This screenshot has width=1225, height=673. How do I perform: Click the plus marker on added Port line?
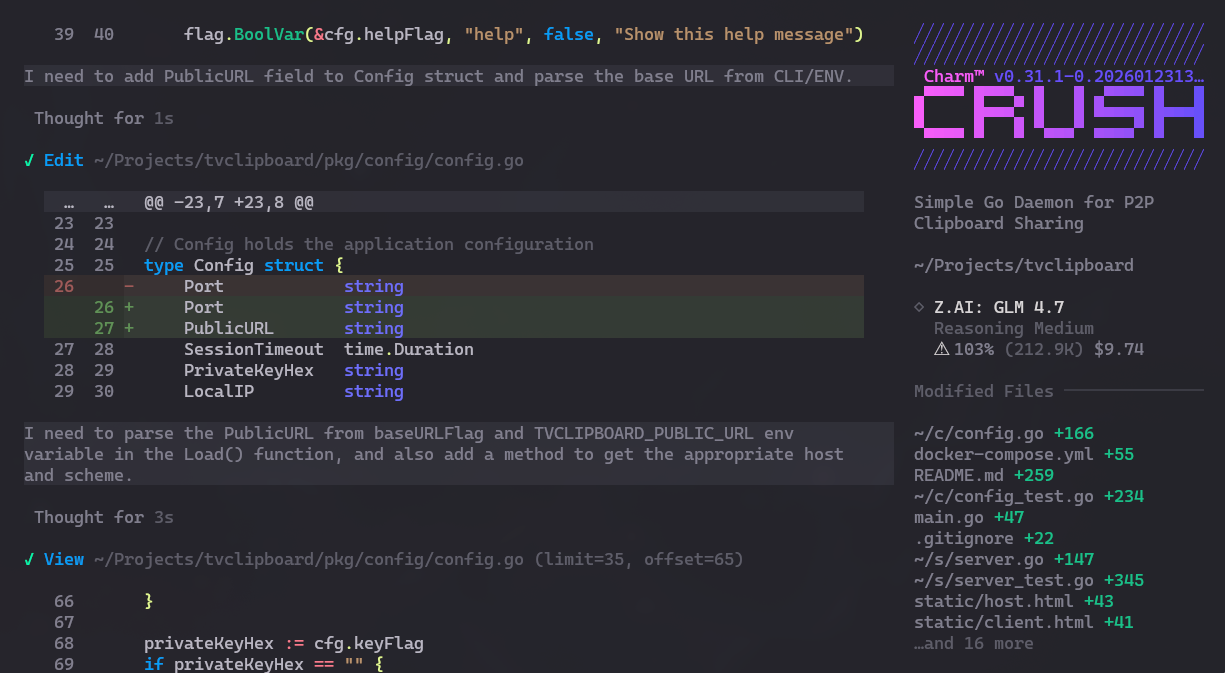pyautogui.click(x=128, y=307)
